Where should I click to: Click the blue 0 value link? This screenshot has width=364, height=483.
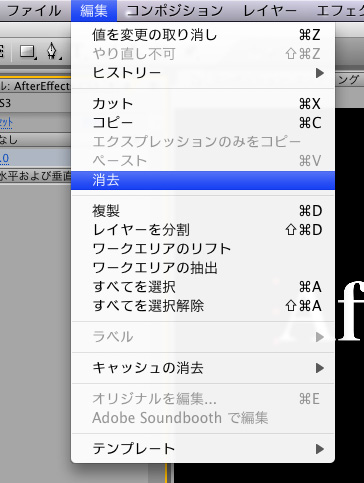5,158
